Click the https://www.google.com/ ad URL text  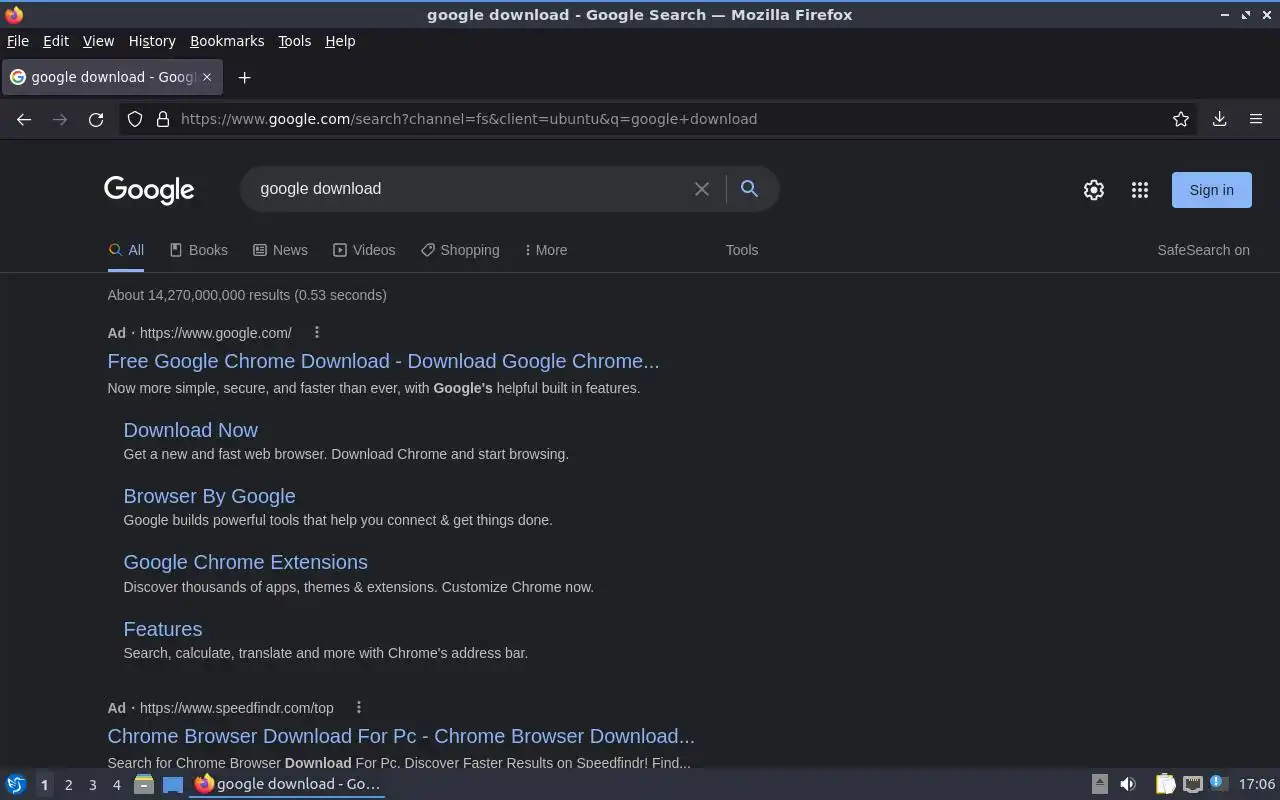(x=216, y=333)
